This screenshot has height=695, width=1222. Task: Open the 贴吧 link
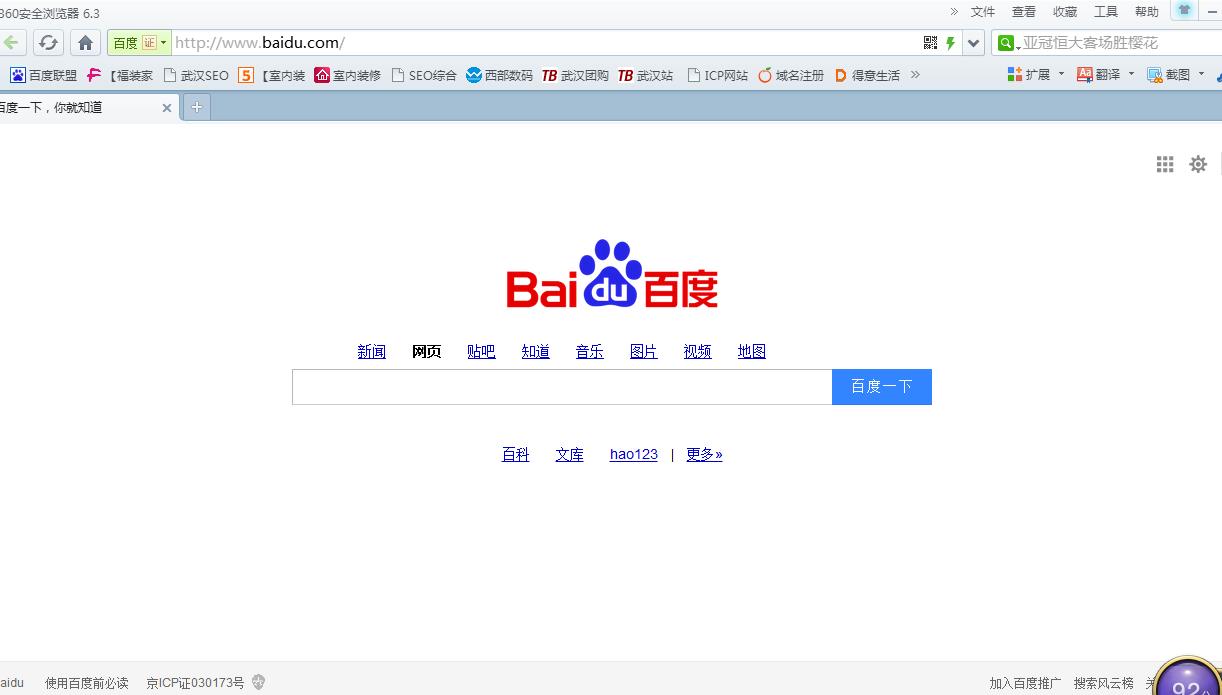pyautogui.click(x=481, y=351)
